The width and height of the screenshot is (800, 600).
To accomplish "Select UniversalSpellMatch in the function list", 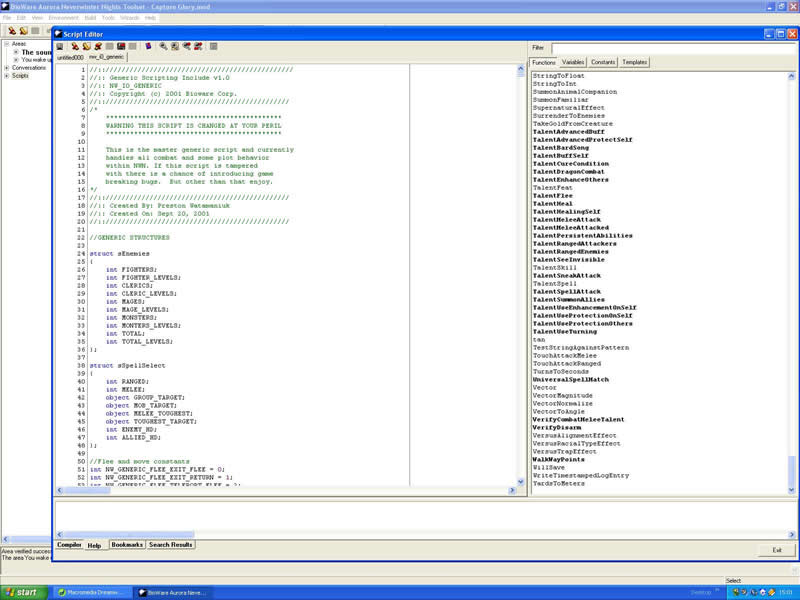I will pos(571,380).
